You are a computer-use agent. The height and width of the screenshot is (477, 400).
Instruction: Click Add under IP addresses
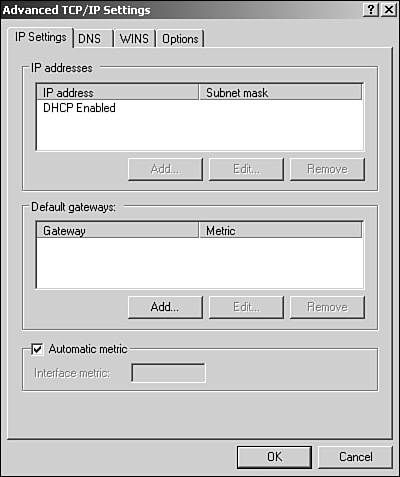point(165,169)
